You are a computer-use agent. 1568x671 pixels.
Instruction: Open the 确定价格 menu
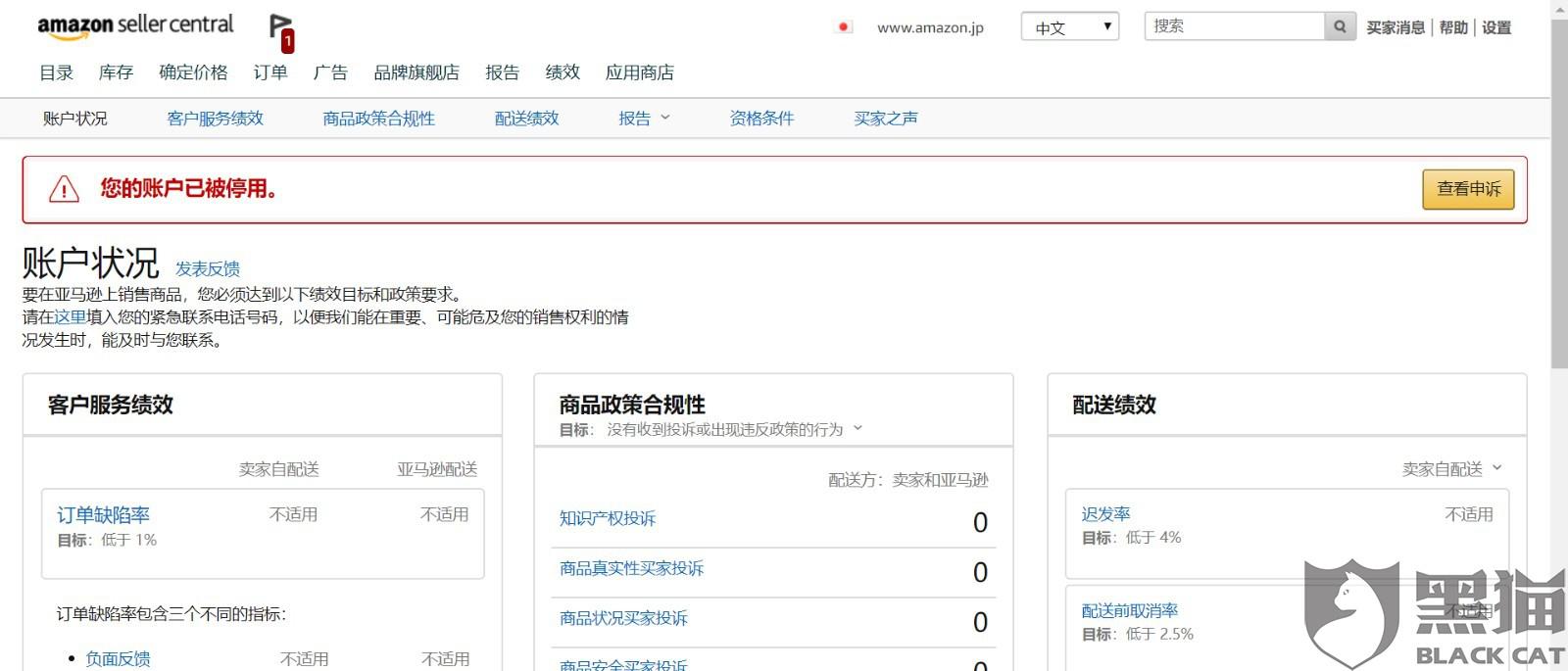[193, 72]
